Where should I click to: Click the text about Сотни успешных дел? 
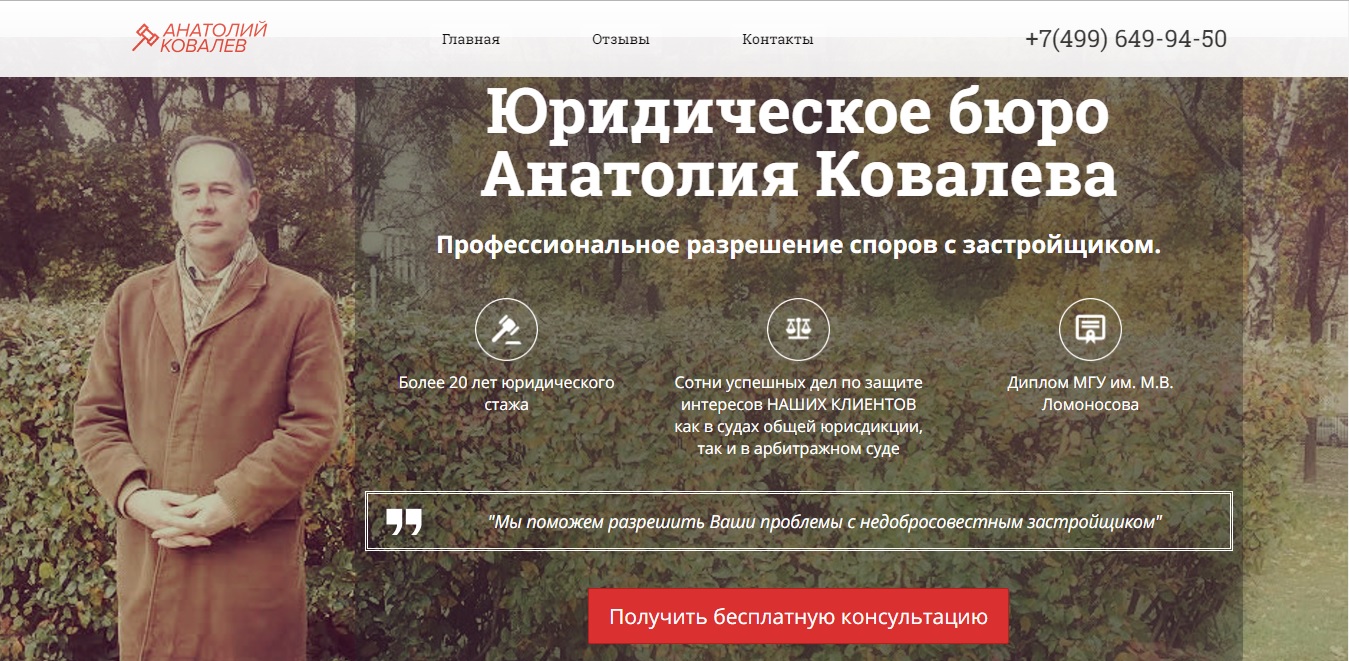(798, 416)
